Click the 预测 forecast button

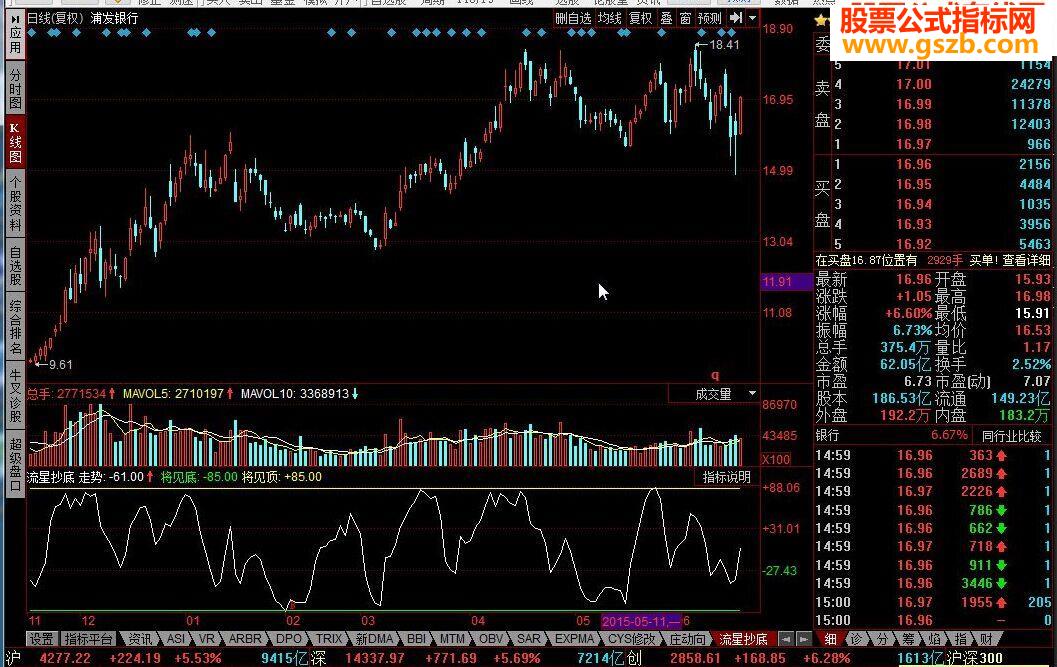coord(709,19)
